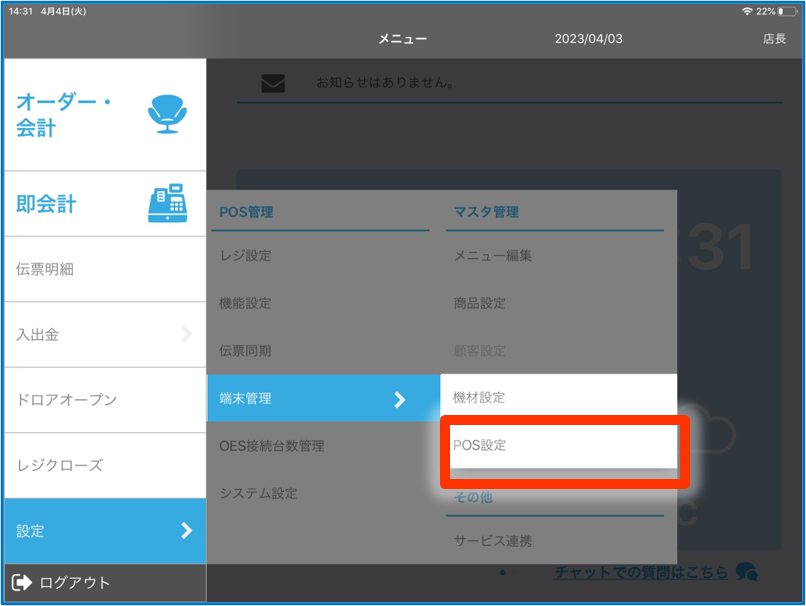Click the logout door icon
The image size is (806, 606).
(21, 582)
